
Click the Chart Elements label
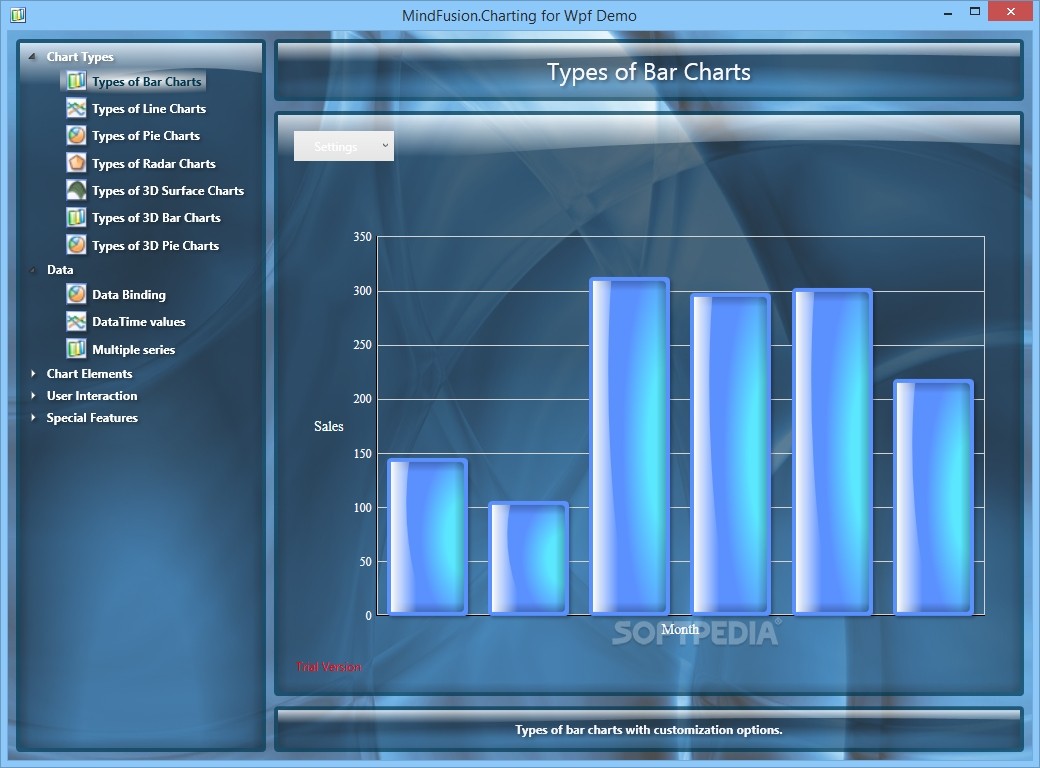pyautogui.click(x=90, y=374)
